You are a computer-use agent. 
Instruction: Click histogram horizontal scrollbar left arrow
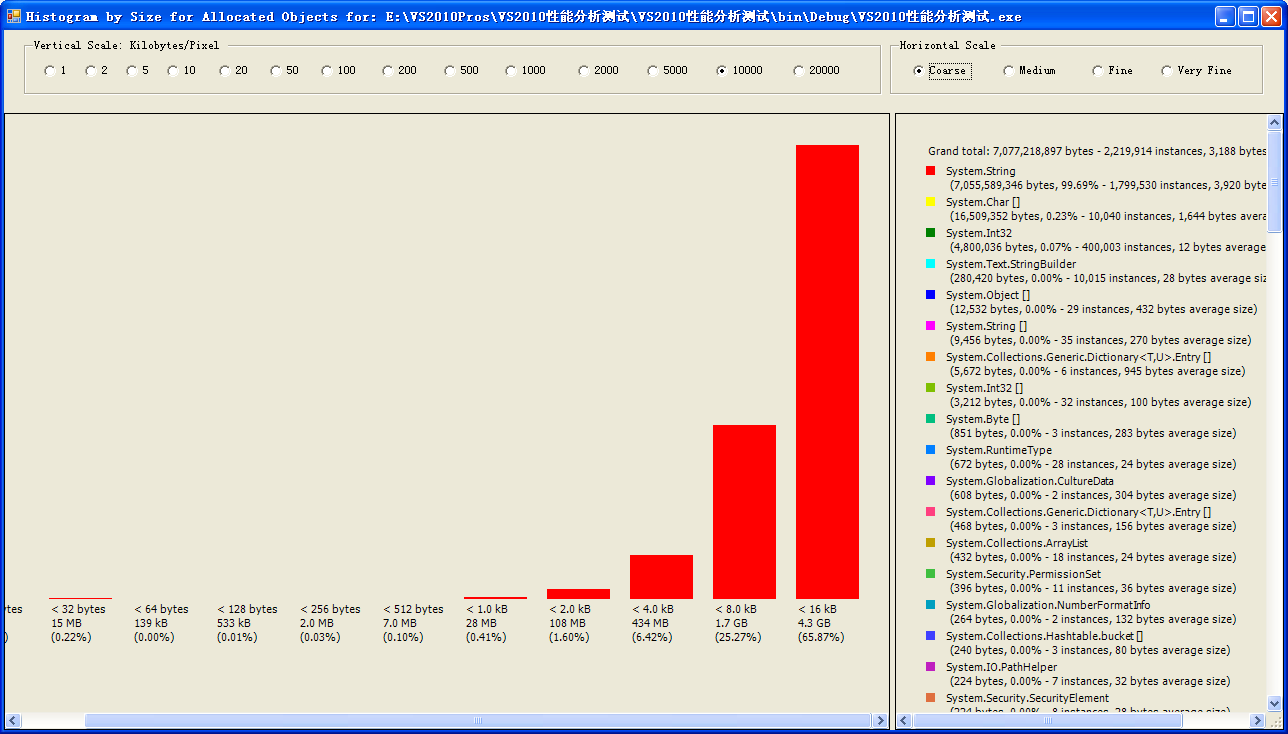14,720
